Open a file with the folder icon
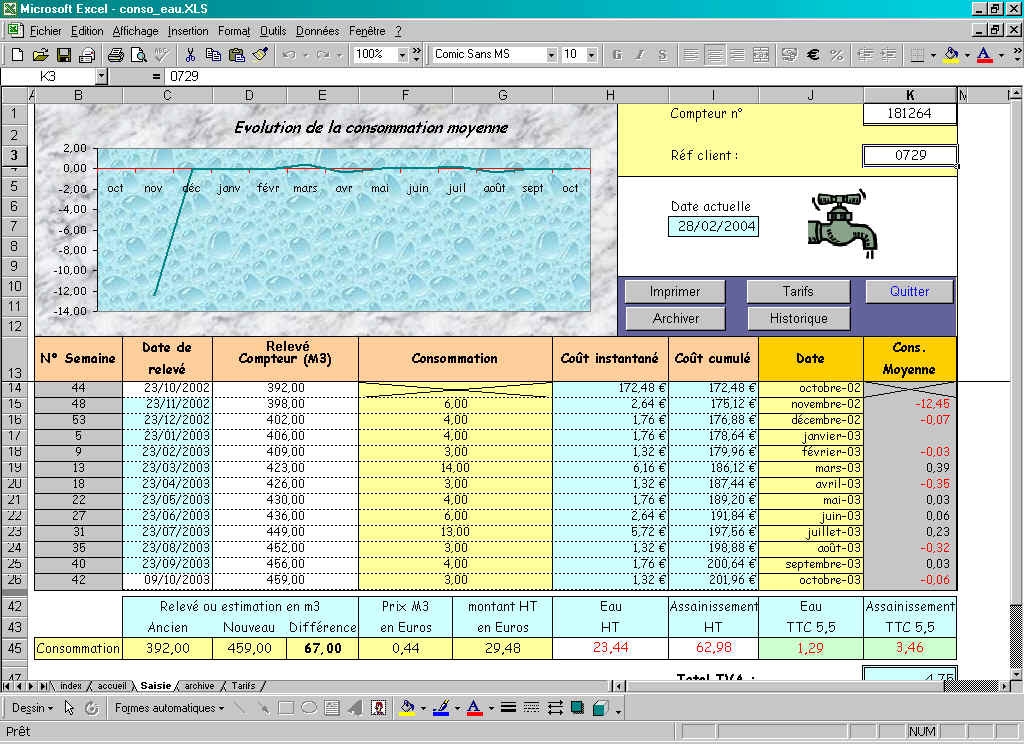The image size is (1024, 744). (40, 55)
